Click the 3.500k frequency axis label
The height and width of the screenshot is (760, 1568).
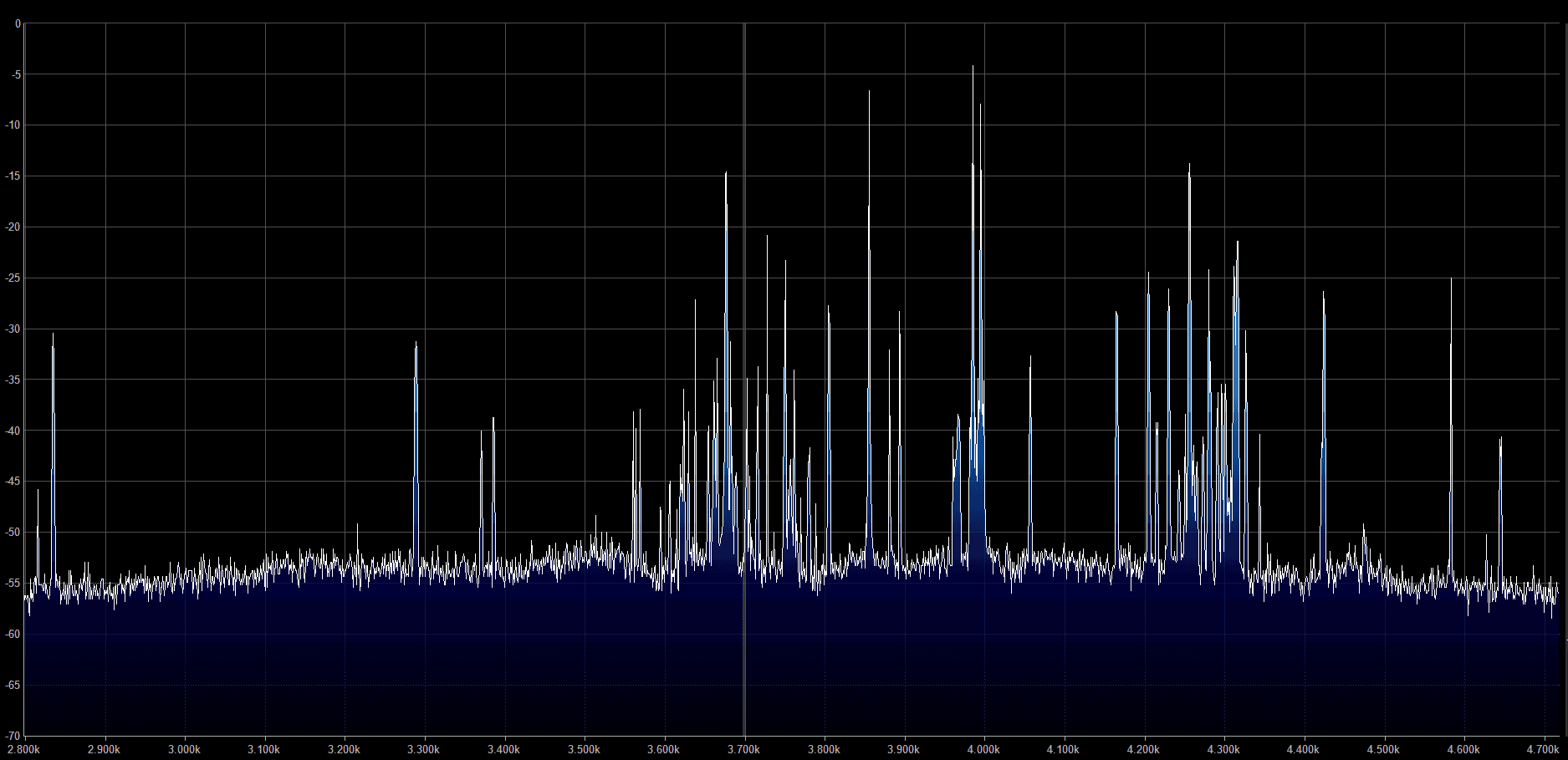pos(584,750)
